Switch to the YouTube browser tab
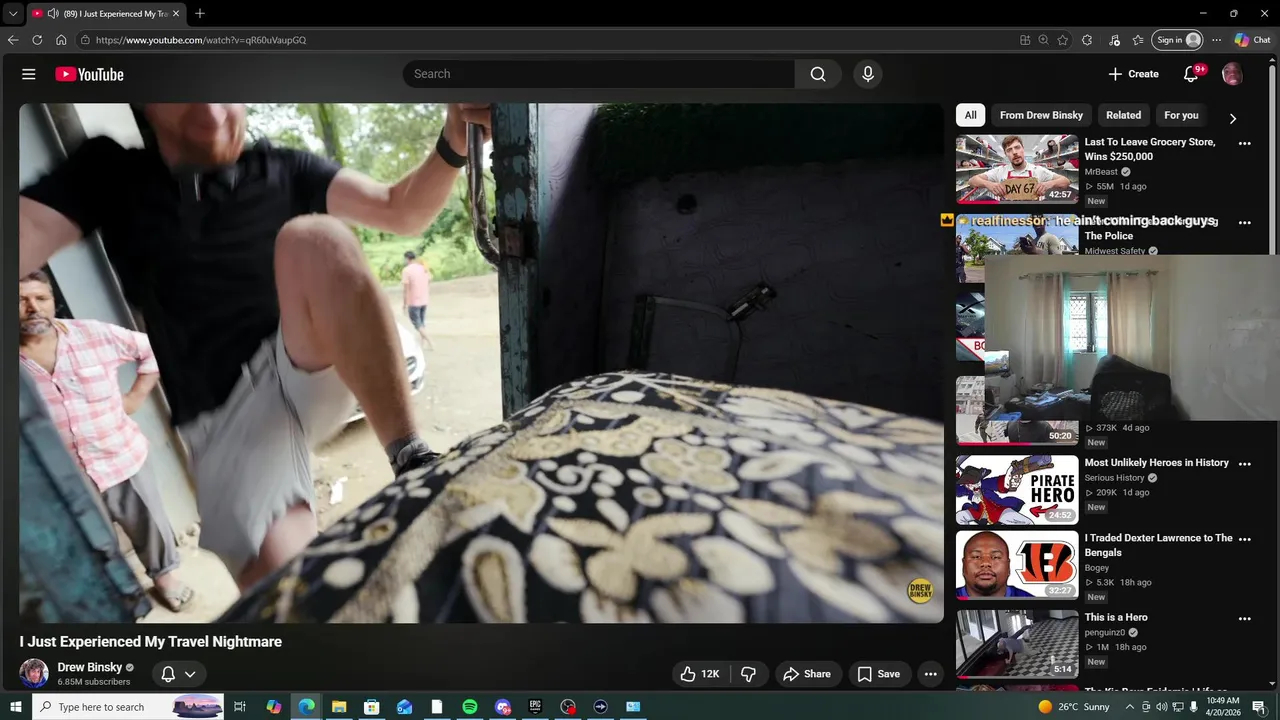Viewport: 1280px width, 720px height. pos(105,14)
